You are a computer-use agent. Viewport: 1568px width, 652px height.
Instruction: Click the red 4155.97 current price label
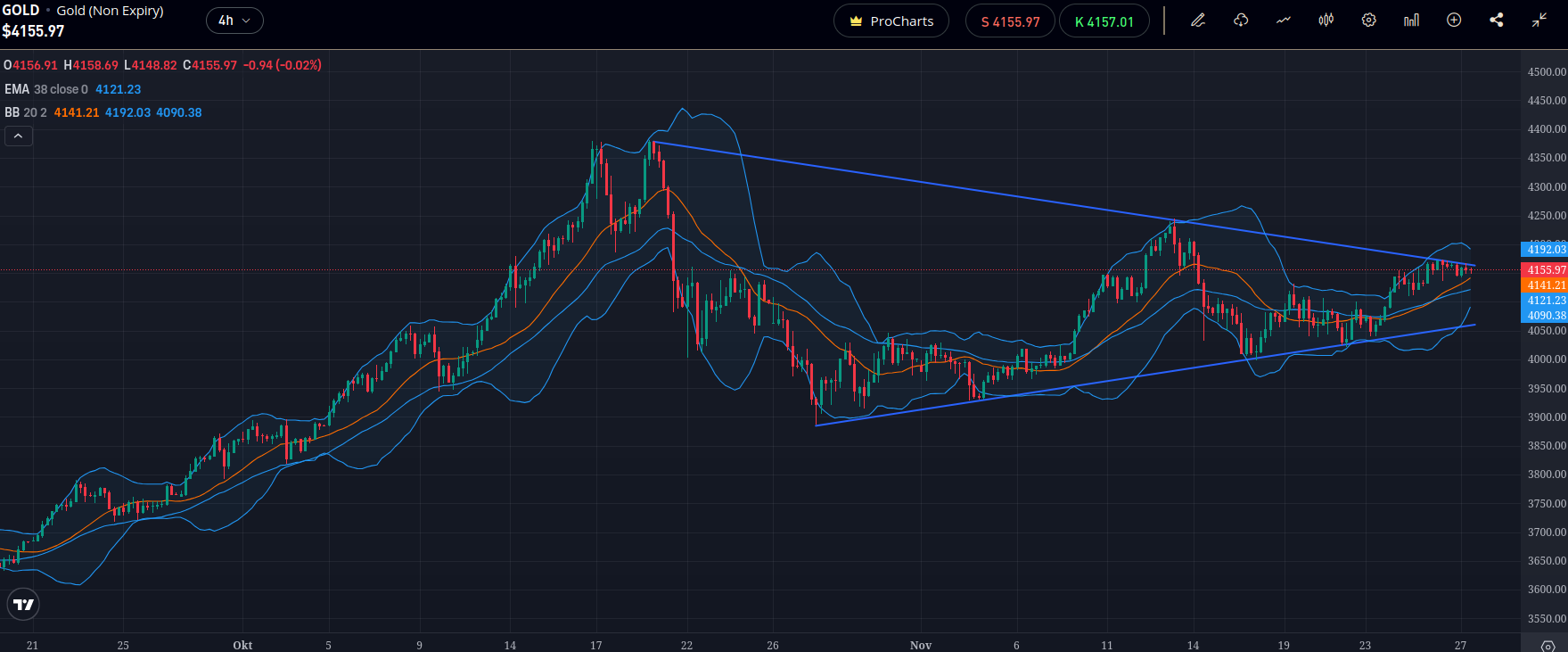click(1546, 269)
